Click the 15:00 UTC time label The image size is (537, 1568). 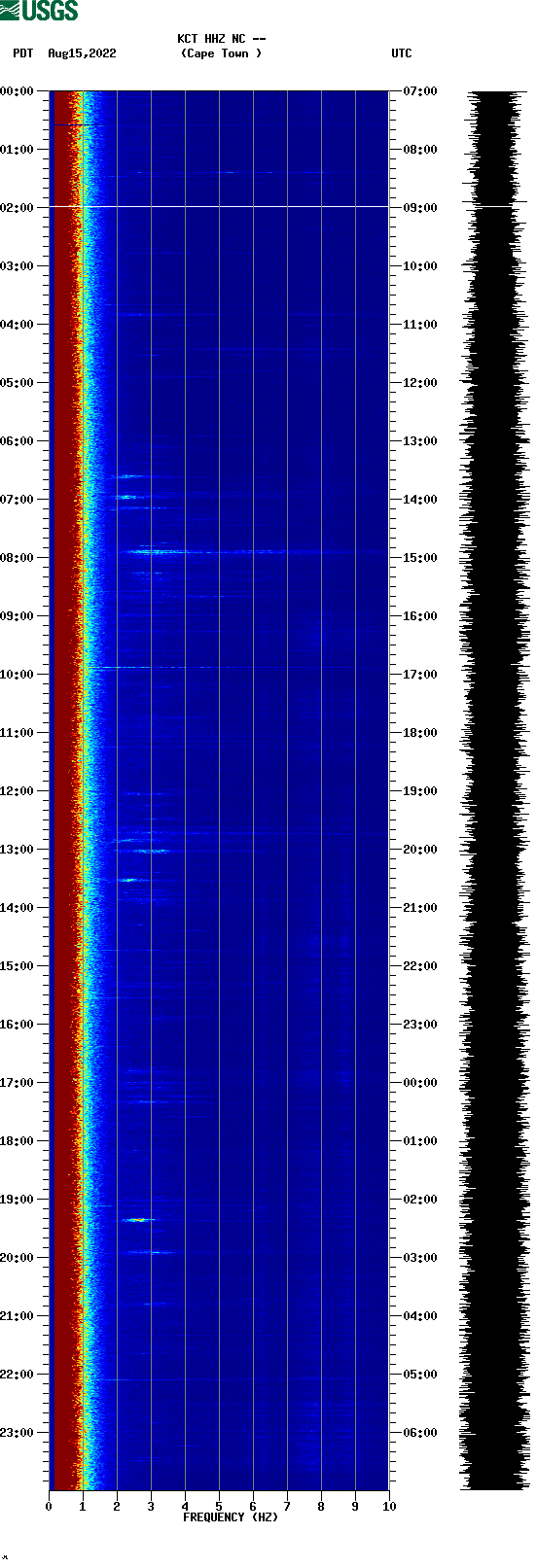[x=420, y=558]
